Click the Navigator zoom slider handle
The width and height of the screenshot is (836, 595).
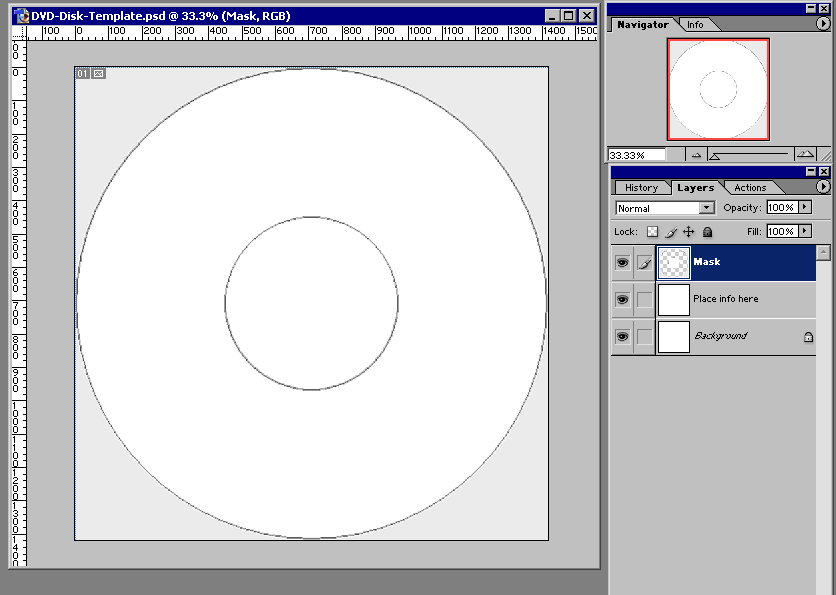[x=714, y=156]
